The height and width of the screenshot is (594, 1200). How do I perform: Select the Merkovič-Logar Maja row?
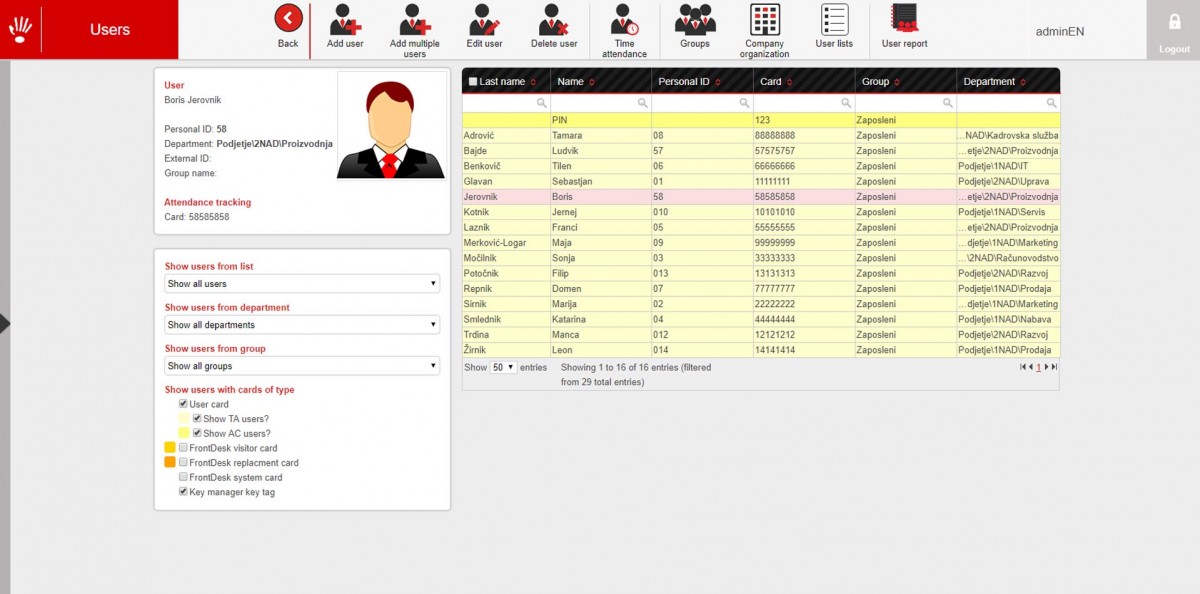[x=761, y=242]
